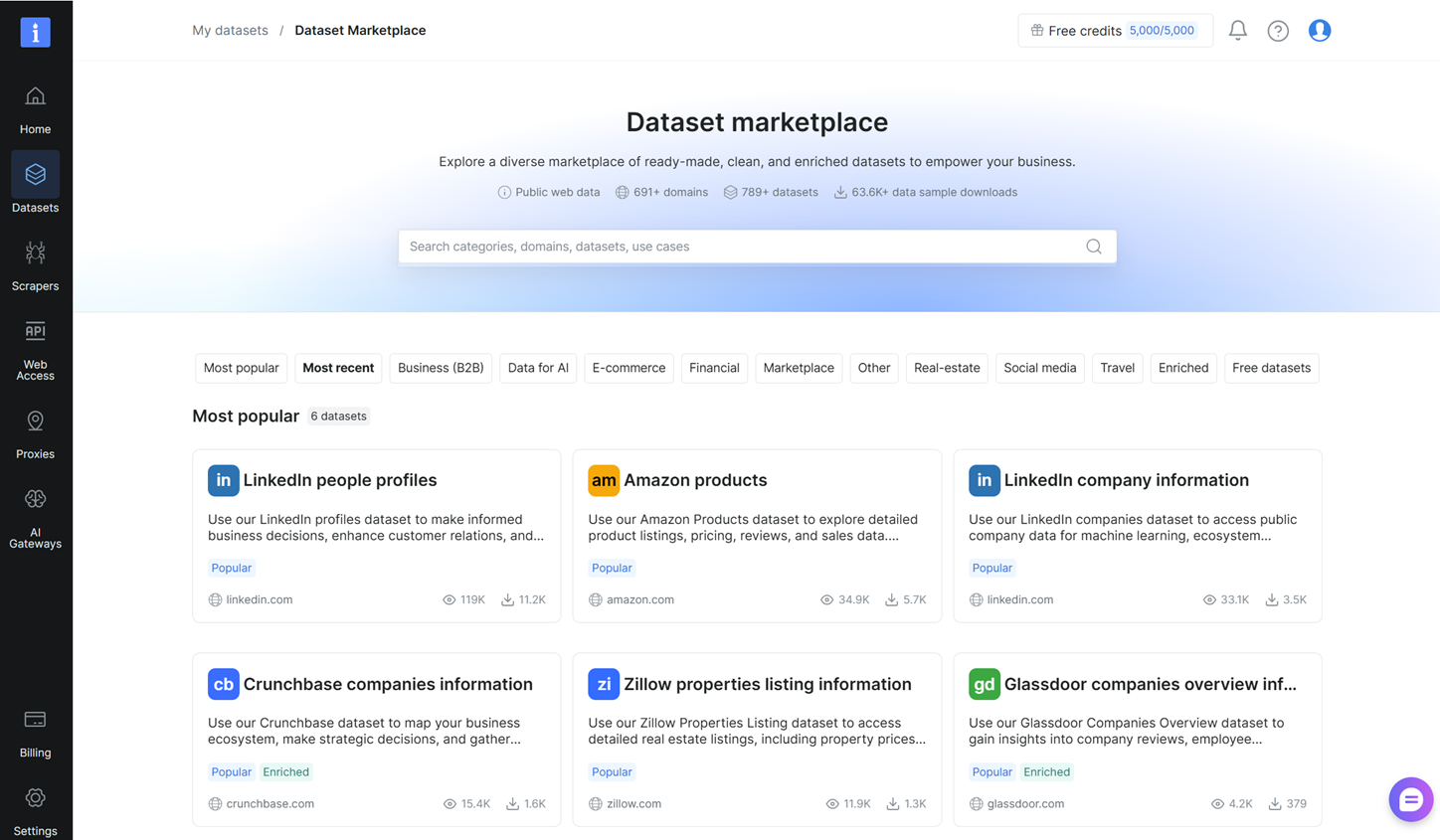The image size is (1440, 840).
Task: Open notifications bell
Action: pyautogui.click(x=1237, y=31)
